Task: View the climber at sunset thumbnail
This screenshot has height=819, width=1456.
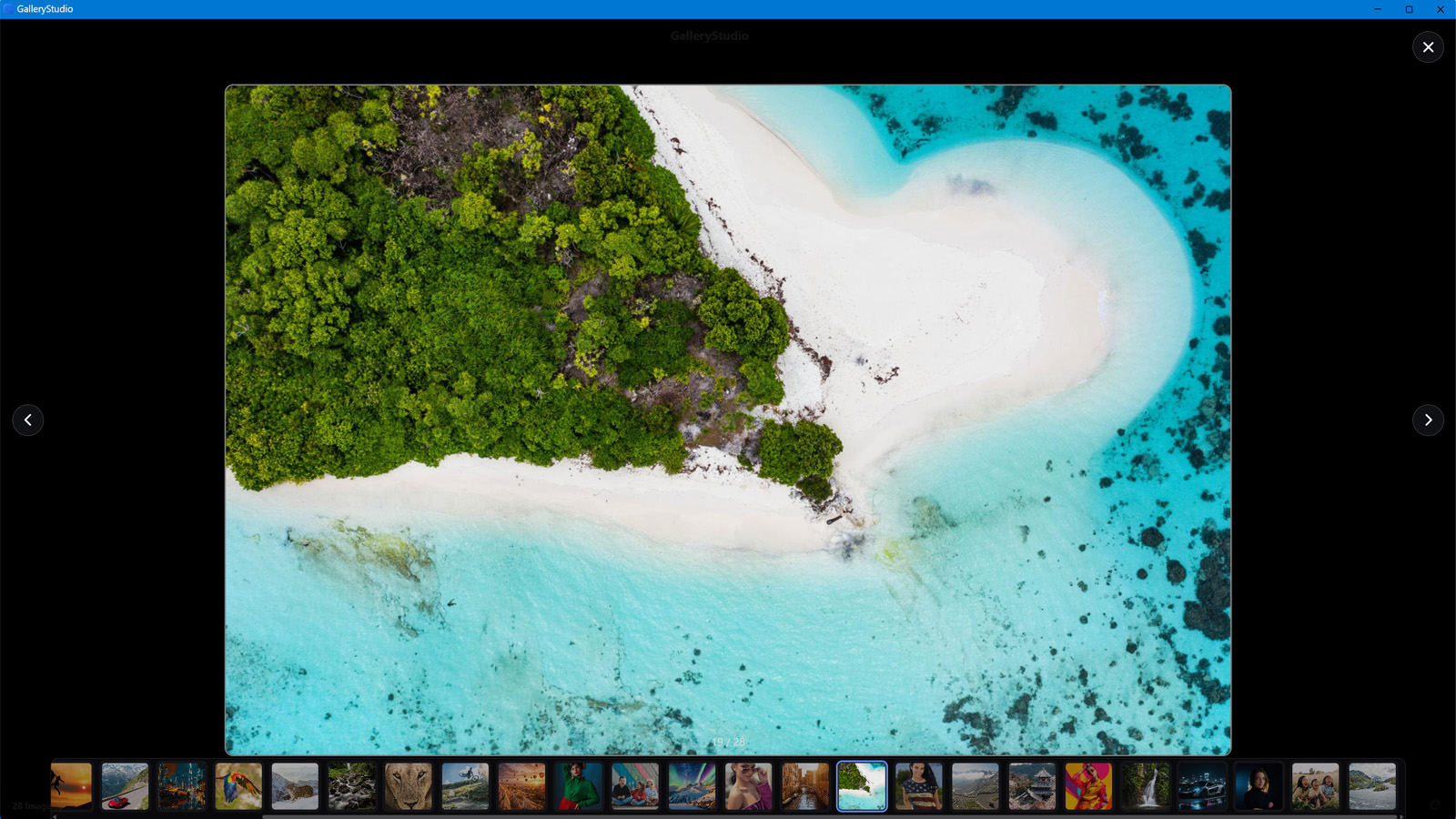Action: tap(72, 786)
